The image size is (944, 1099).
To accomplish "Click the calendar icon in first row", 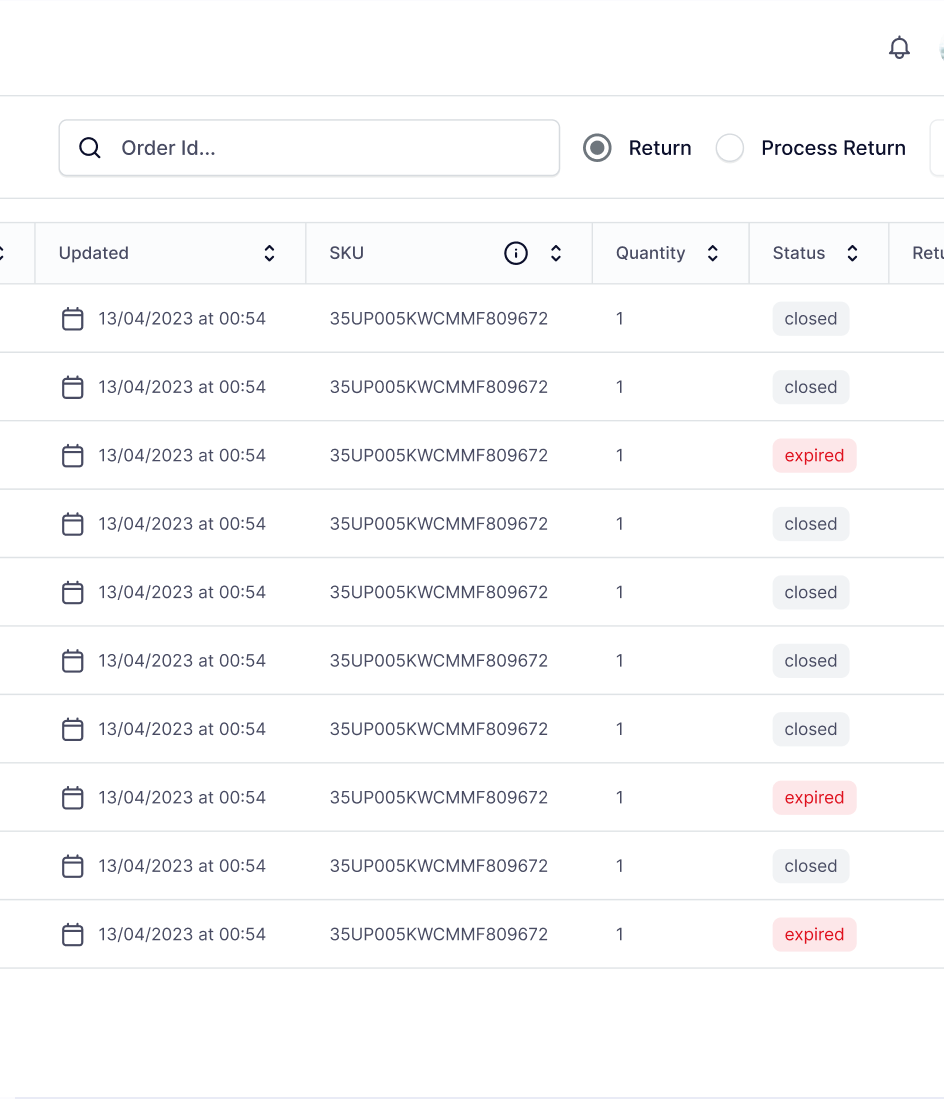I will point(73,319).
